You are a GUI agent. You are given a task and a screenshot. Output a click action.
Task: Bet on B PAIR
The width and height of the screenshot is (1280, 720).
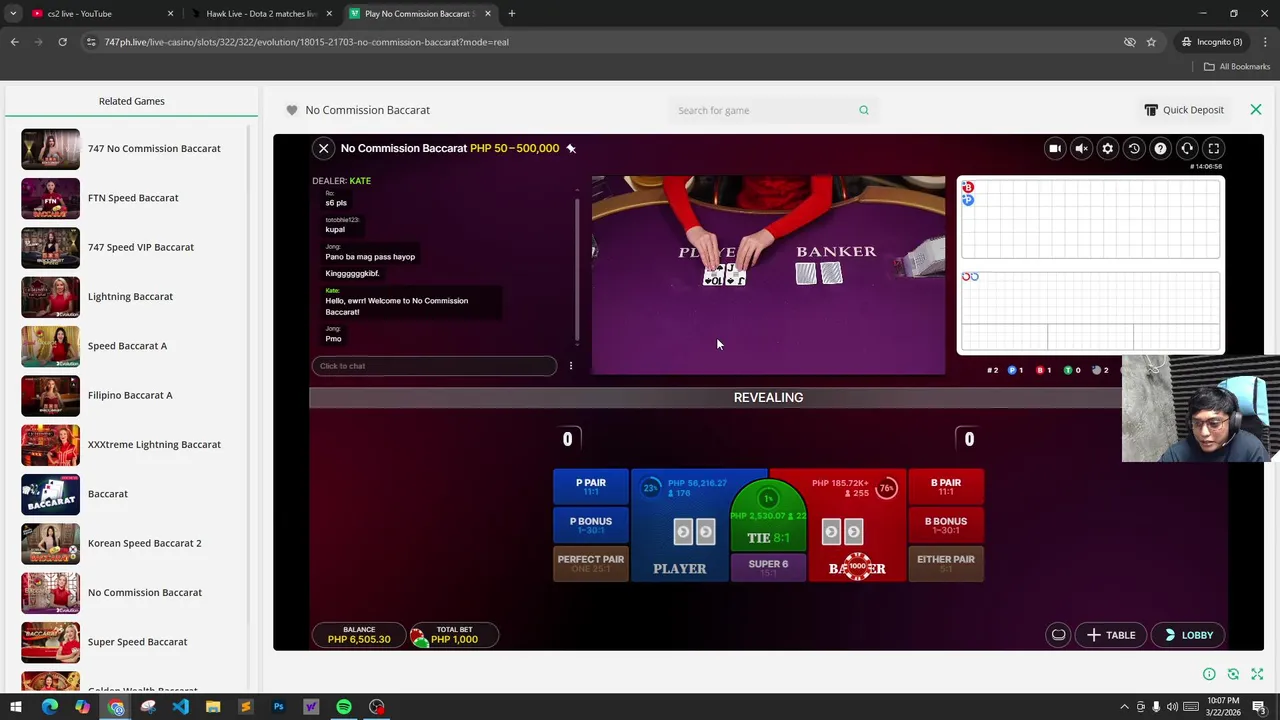(945, 486)
